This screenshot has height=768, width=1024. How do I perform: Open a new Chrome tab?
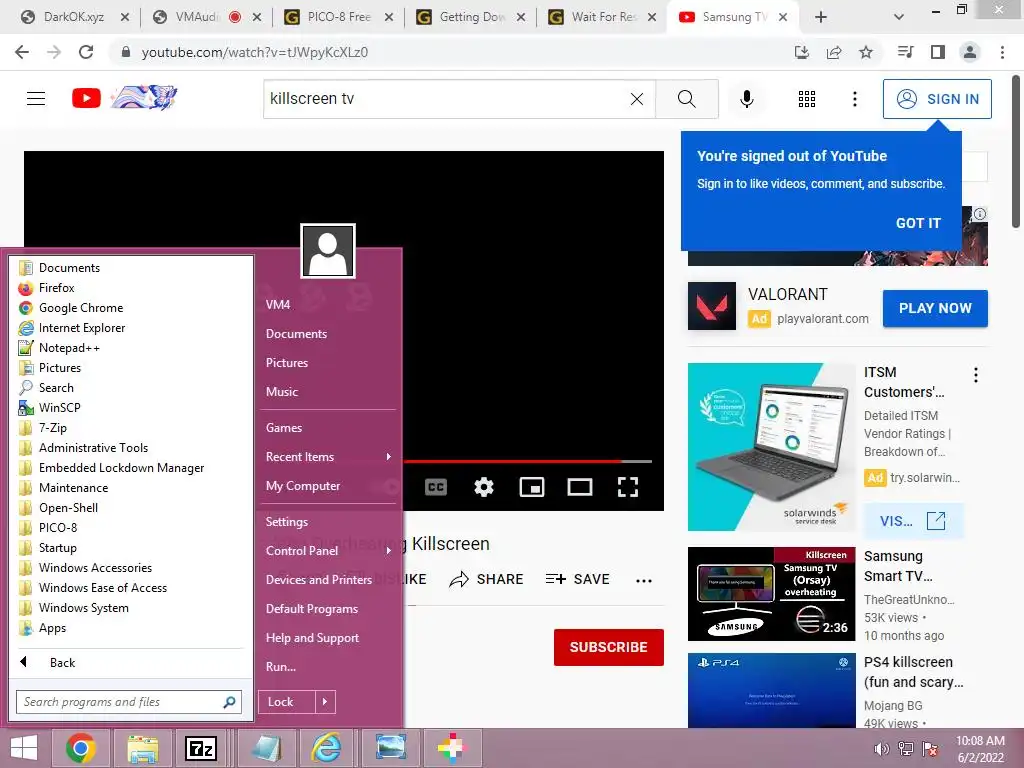tap(821, 18)
